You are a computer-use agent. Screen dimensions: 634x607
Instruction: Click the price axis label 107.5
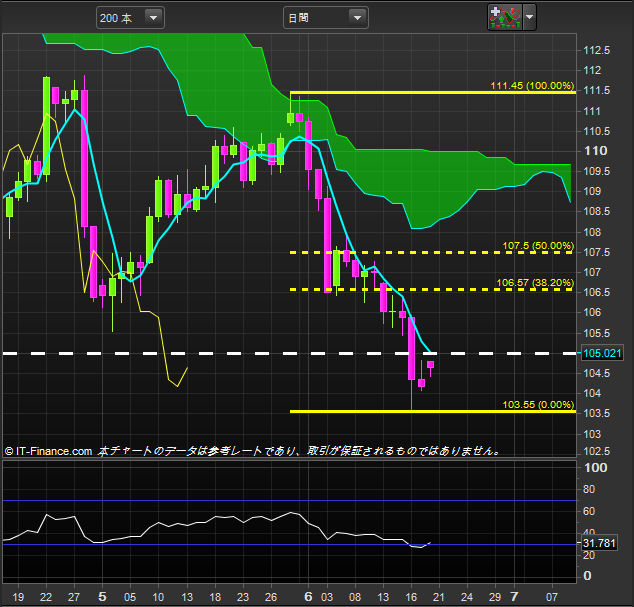click(596, 252)
